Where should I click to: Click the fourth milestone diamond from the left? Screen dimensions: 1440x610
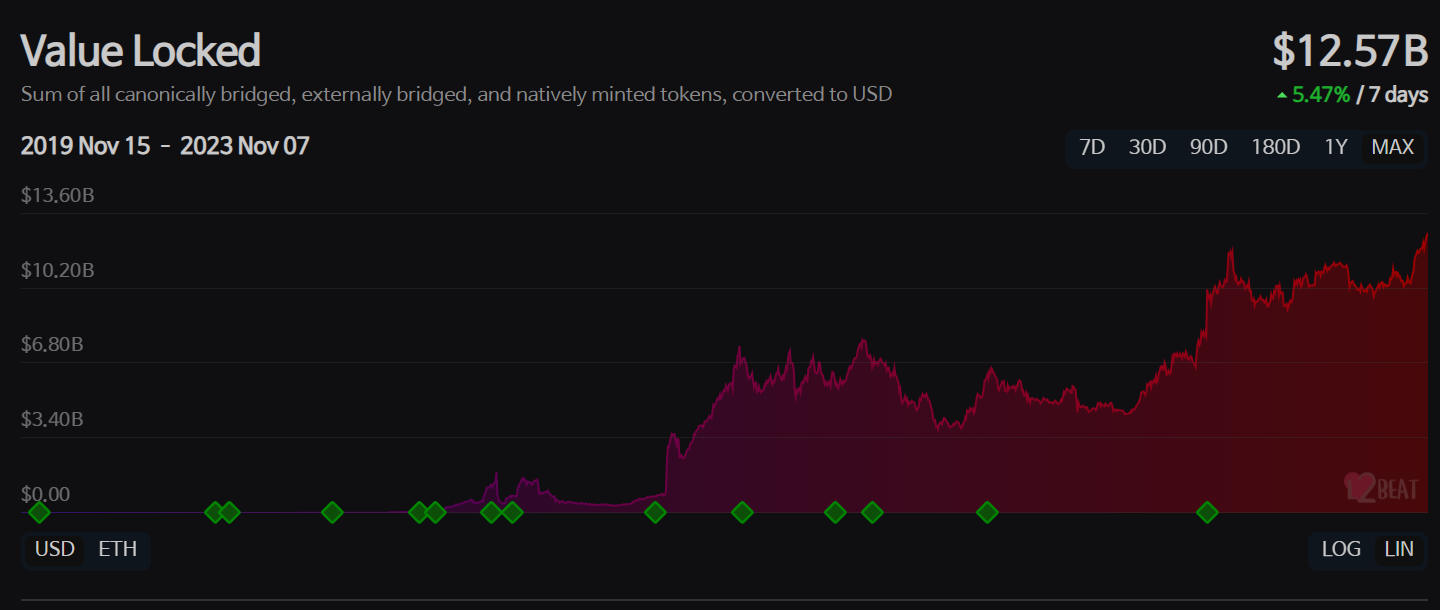[332, 513]
